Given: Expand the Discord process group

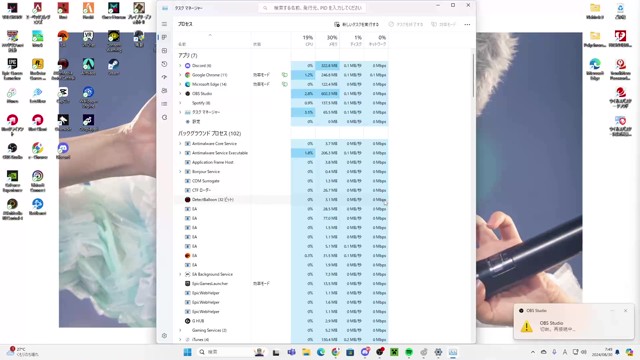Looking at the screenshot, I should [x=180, y=65].
